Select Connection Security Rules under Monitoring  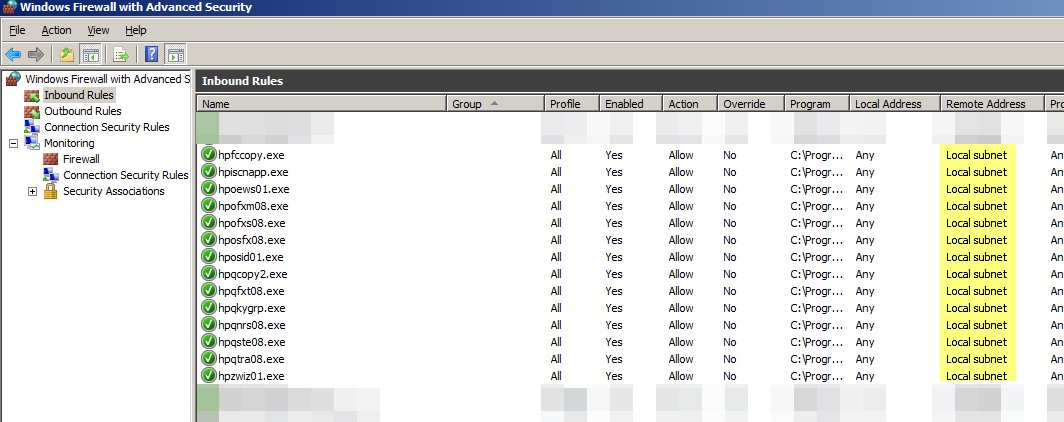126,175
